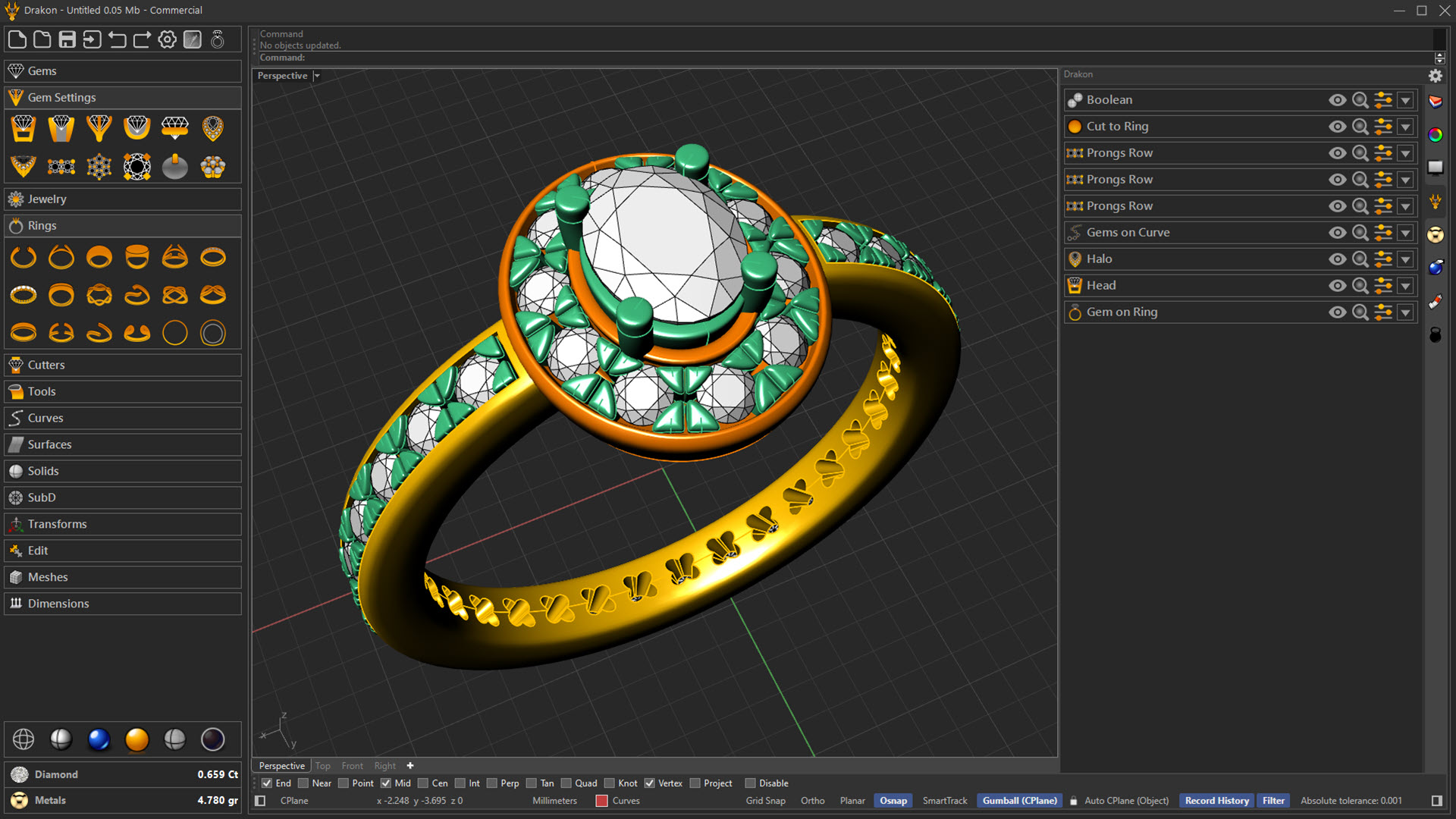Screen dimensions: 1456x819
Task: Expand the Cutters section
Action: point(123,365)
